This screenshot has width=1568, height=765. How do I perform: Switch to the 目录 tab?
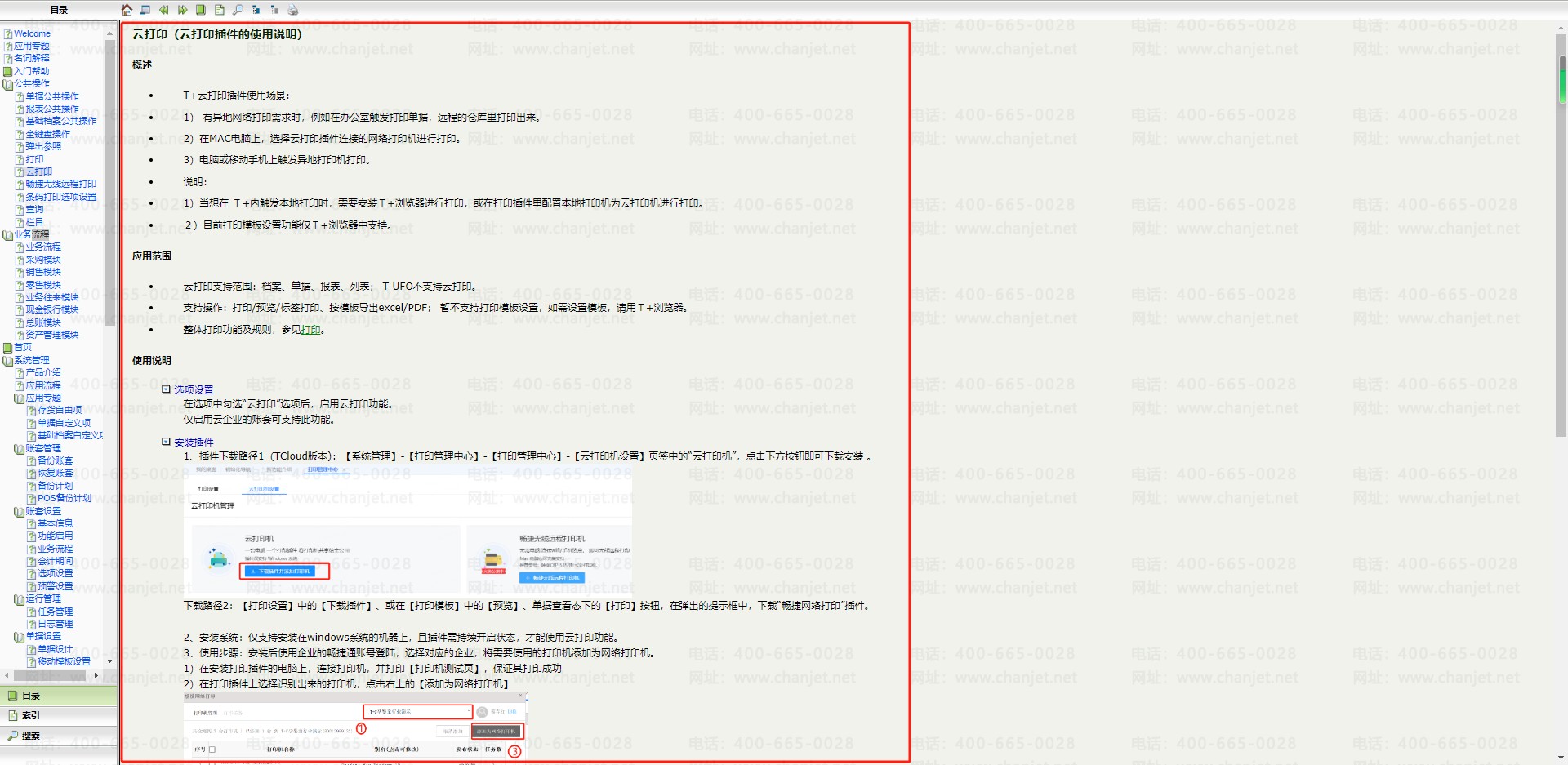tap(59, 696)
